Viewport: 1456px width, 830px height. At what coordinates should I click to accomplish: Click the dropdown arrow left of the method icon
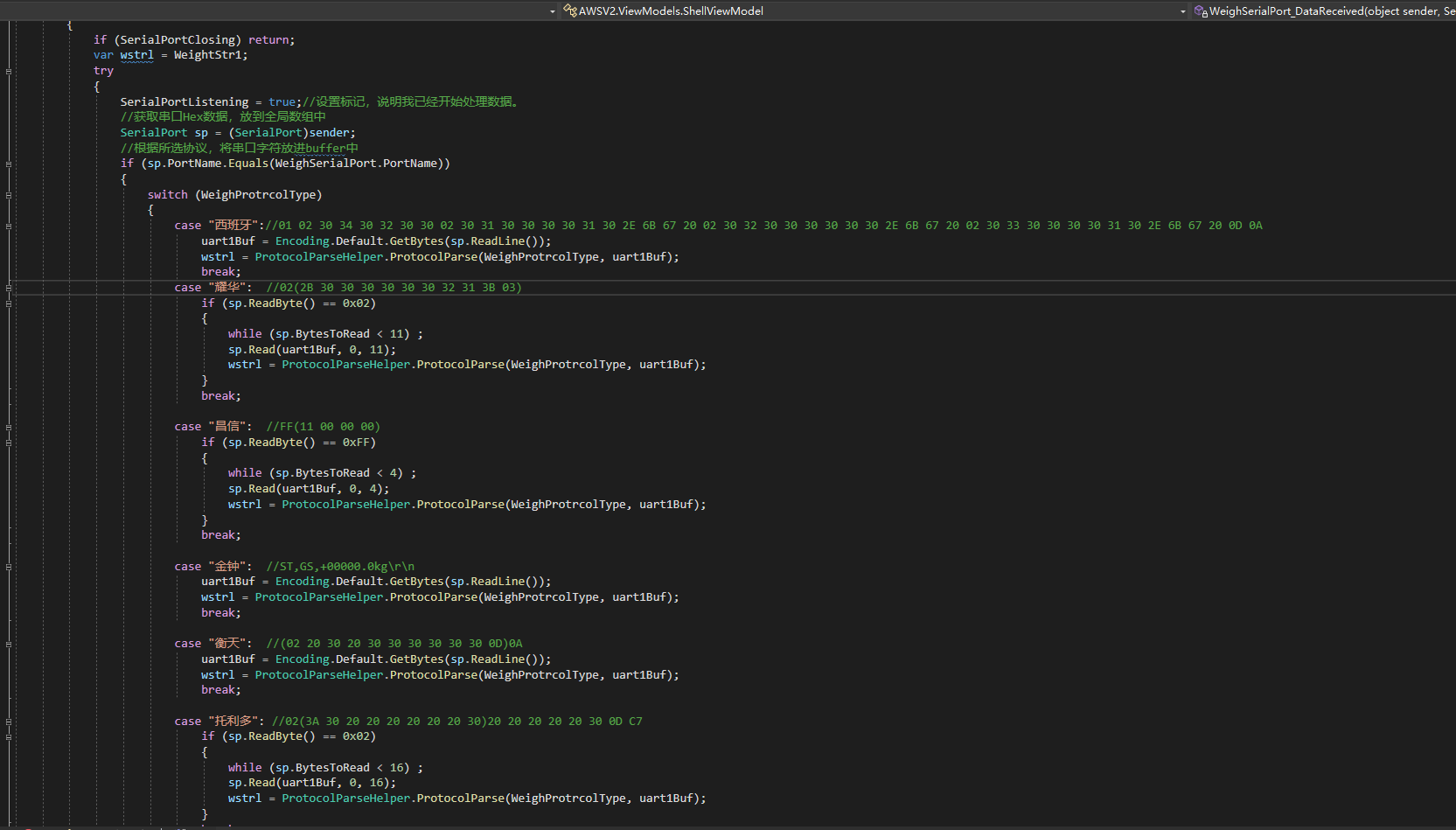pyautogui.click(x=1183, y=11)
